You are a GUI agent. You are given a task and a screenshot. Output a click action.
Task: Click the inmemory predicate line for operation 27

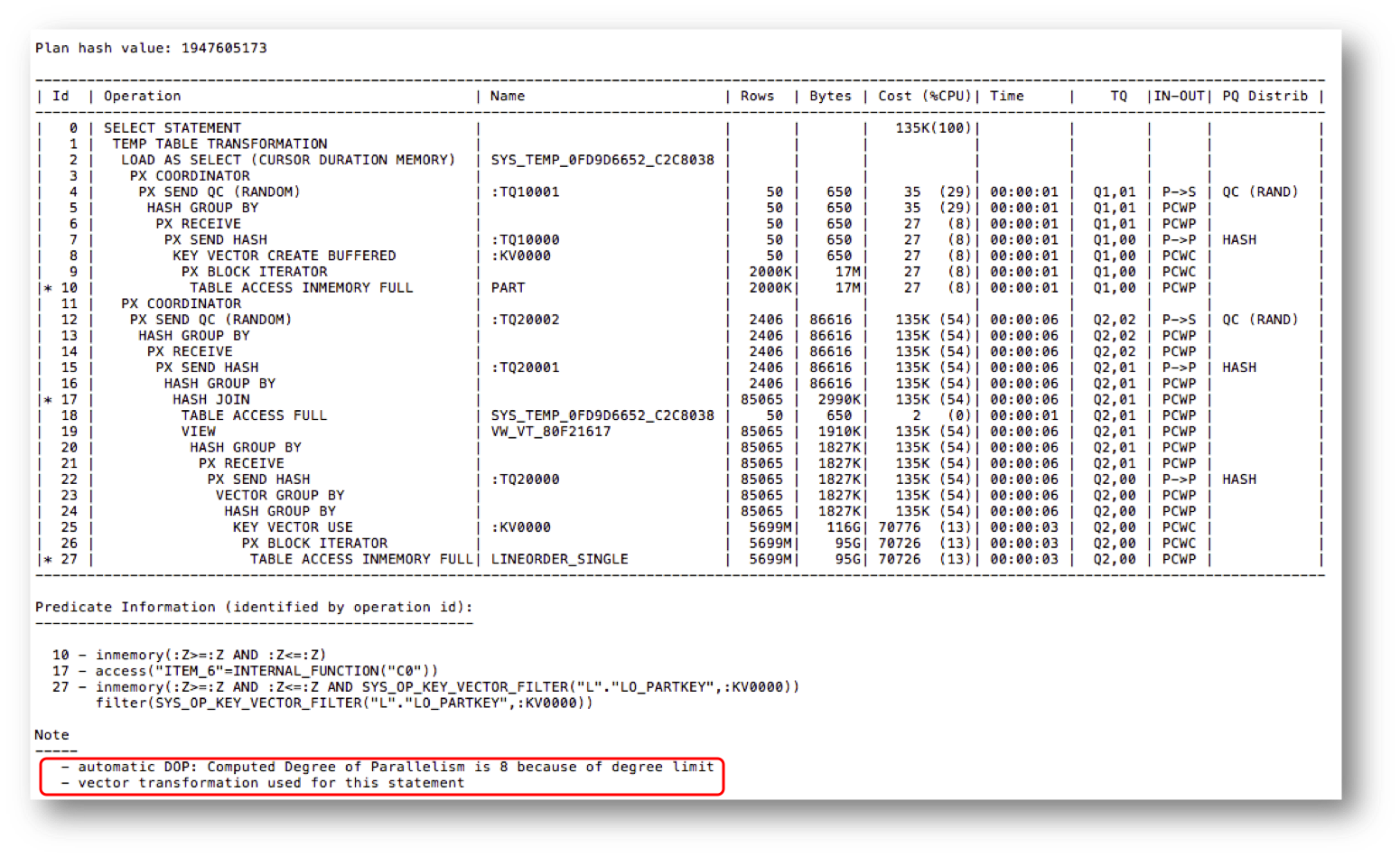click(x=425, y=687)
